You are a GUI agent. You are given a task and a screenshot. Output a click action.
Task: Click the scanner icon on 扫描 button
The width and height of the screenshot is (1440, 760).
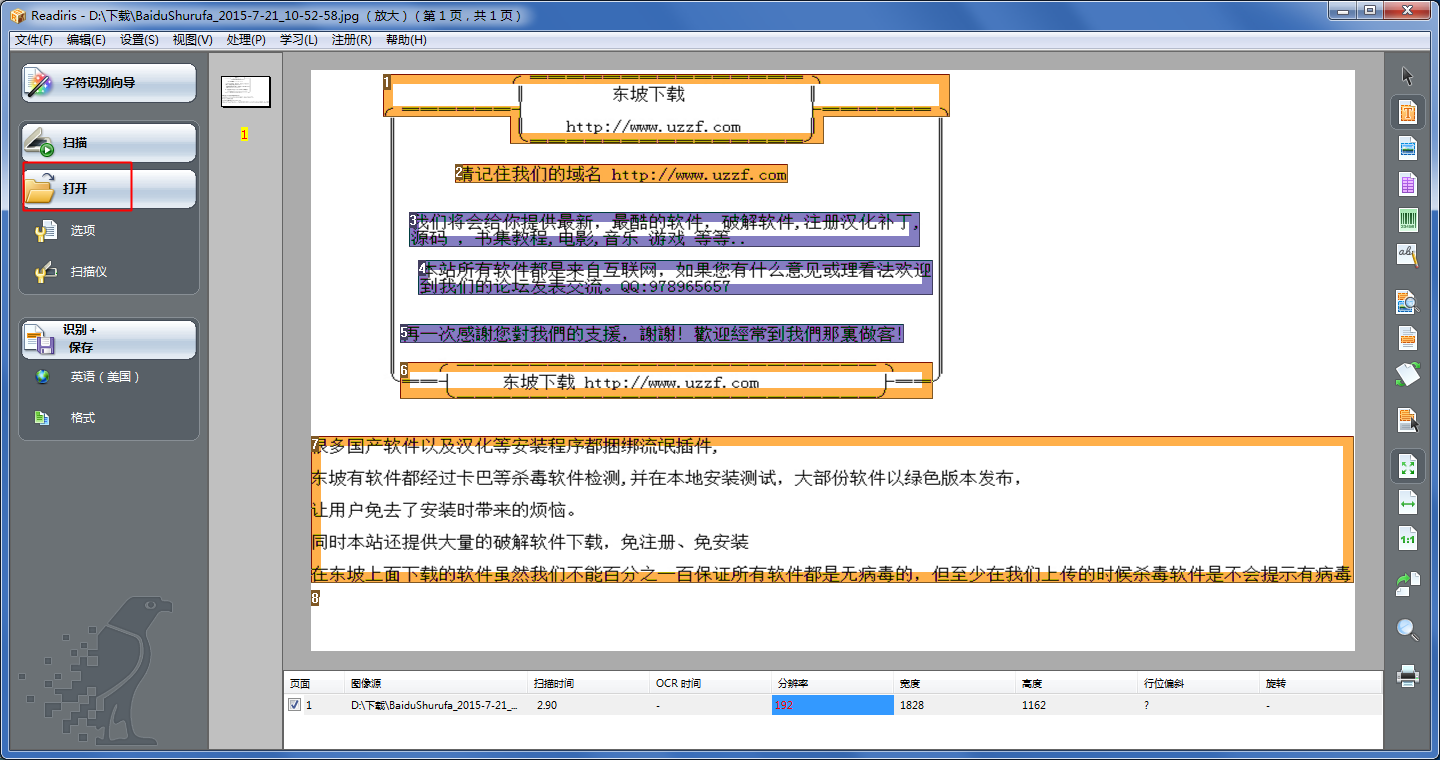click(39, 143)
